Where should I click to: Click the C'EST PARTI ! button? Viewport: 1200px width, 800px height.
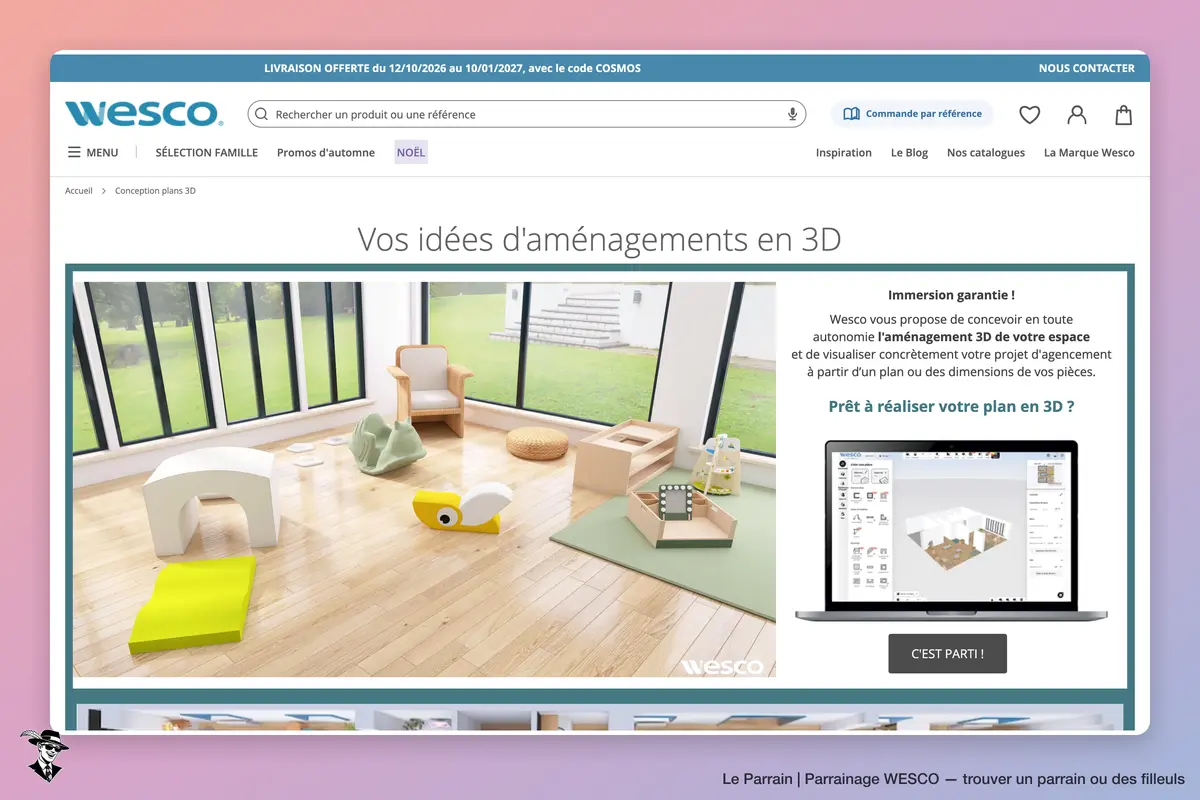[947, 654]
